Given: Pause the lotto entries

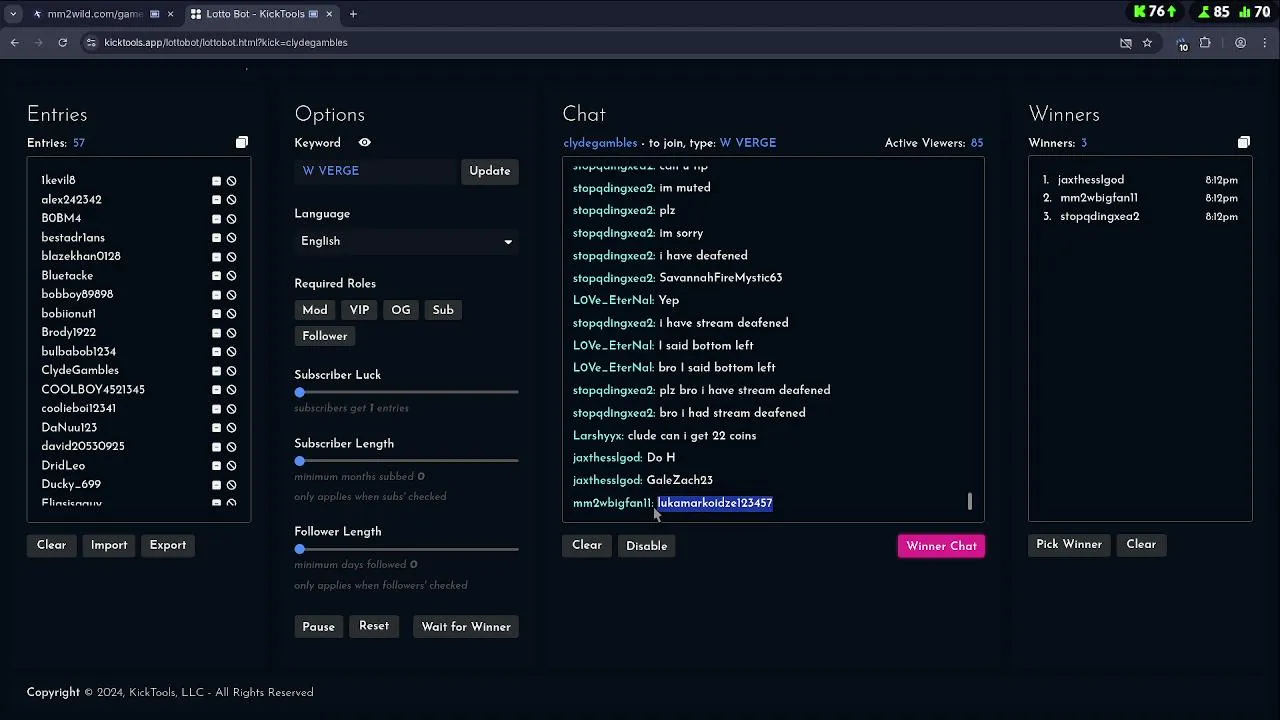Looking at the screenshot, I should (319, 627).
